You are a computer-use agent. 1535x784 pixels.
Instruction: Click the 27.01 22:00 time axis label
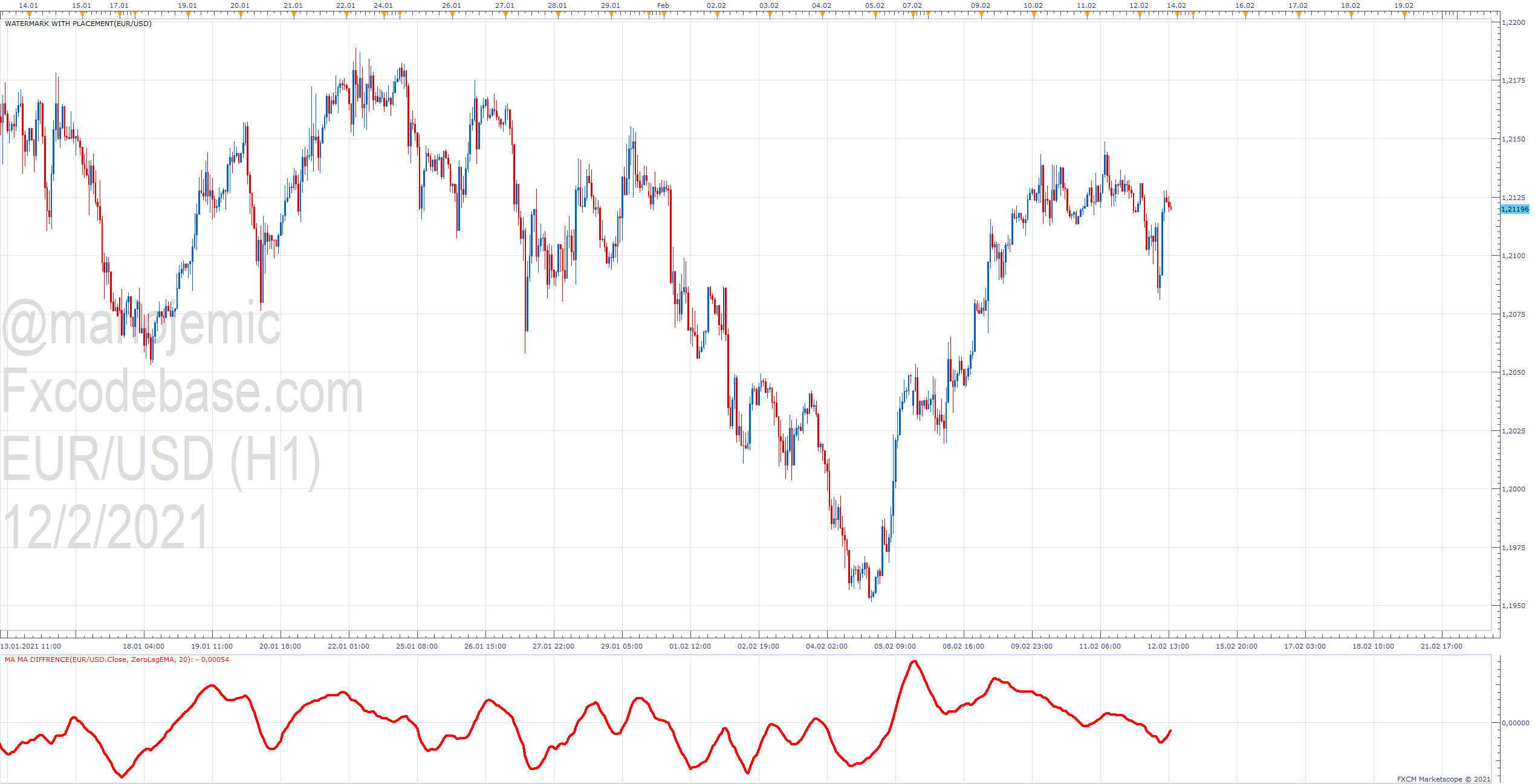(554, 646)
